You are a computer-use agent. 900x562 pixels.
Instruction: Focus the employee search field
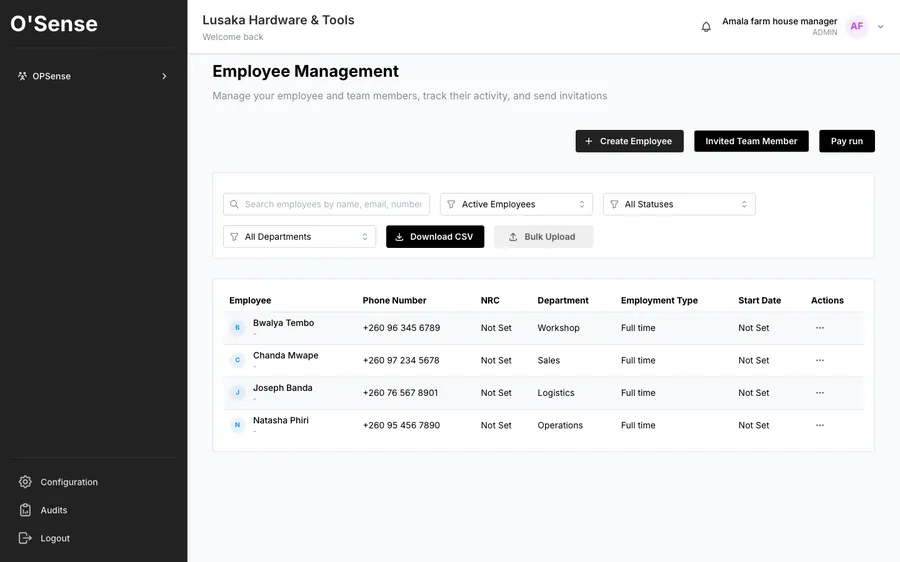pyautogui.click(x=326, y=204)
